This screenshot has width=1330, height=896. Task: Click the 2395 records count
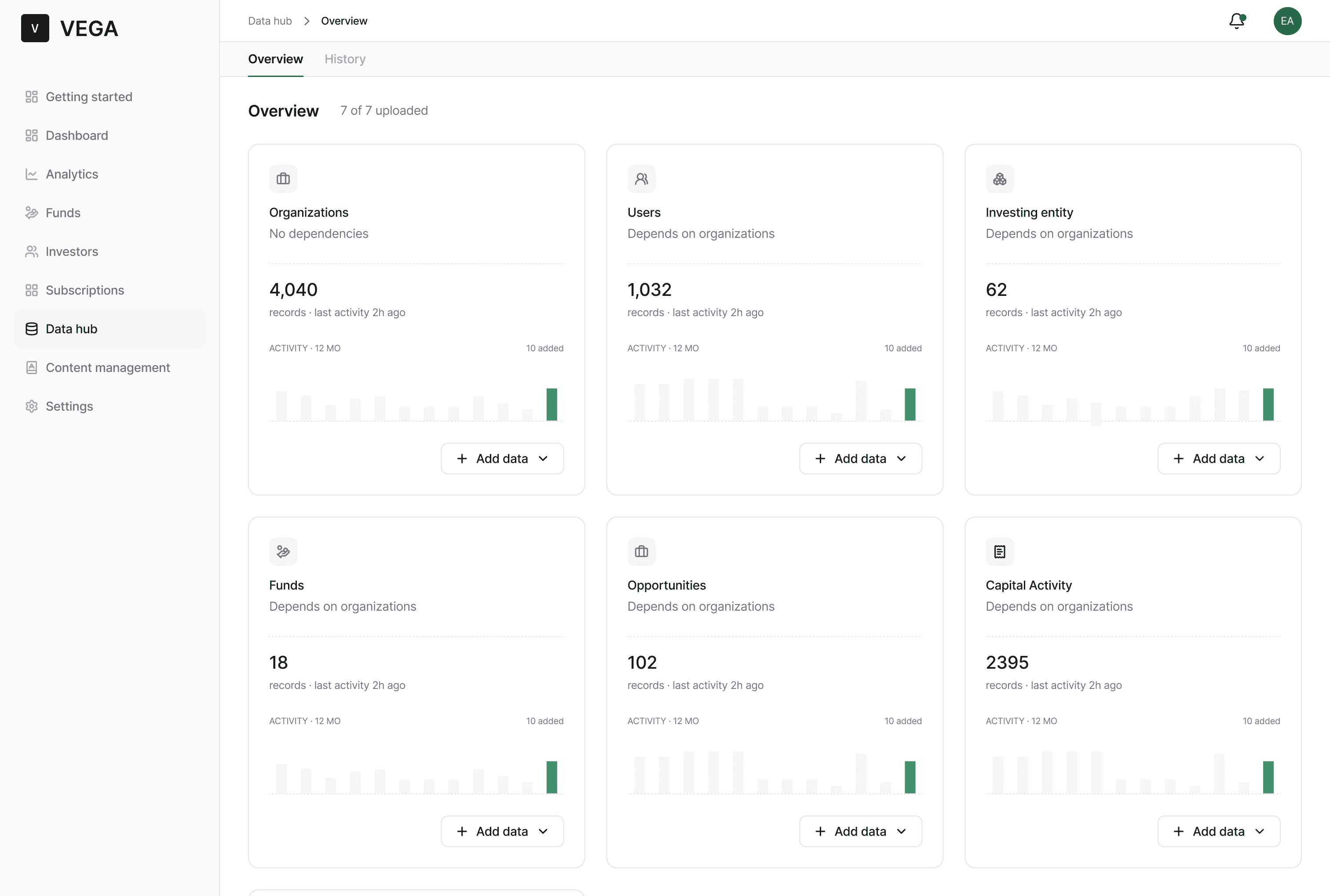pyautogui.click(x=1007, y=662)
